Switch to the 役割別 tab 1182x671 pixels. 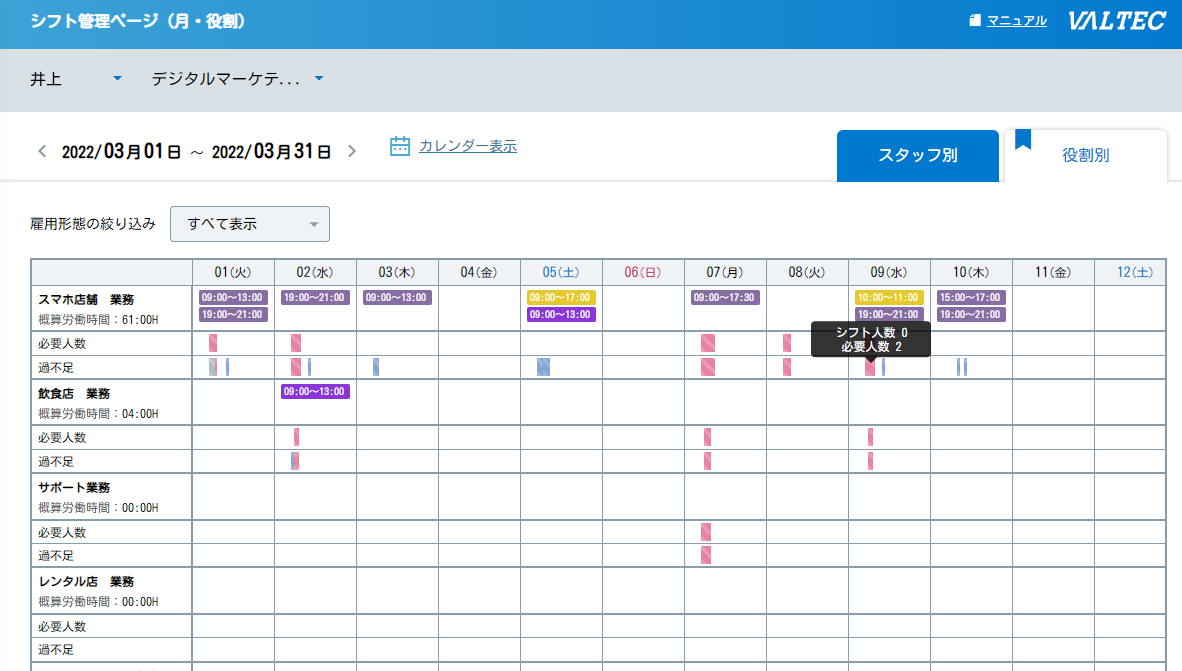(1086, 155)
